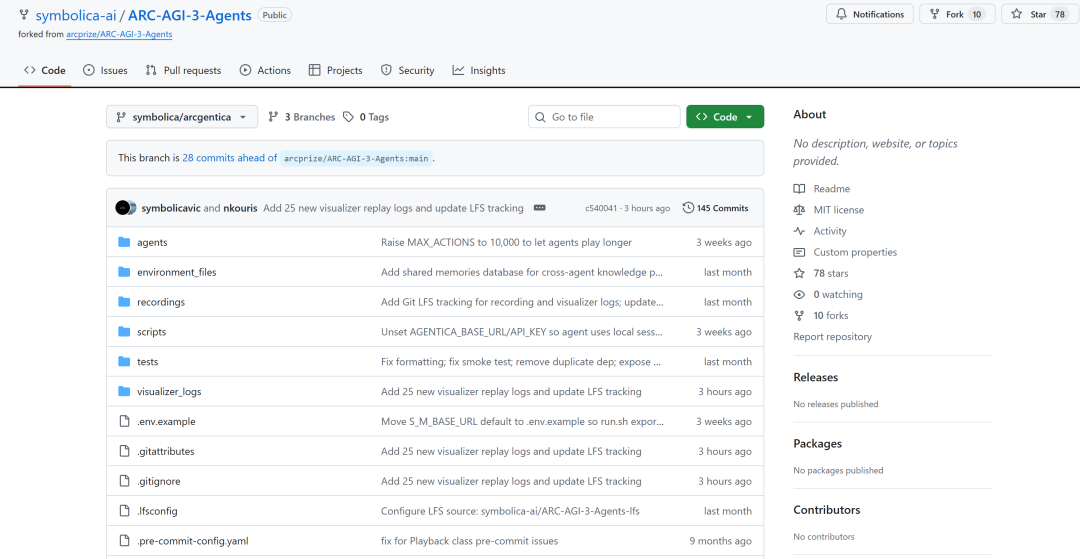Click the symbolicavic avatar icon
The width and height of the screenshot is (1080, 559).
(122, 208)
